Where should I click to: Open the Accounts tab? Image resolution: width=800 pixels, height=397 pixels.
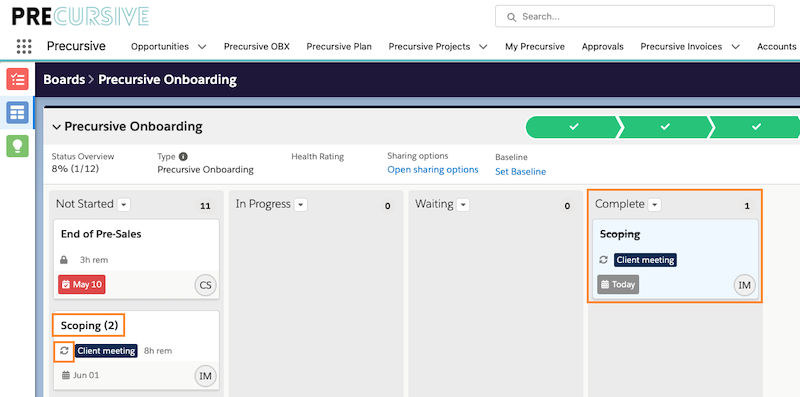click(777, 46)
